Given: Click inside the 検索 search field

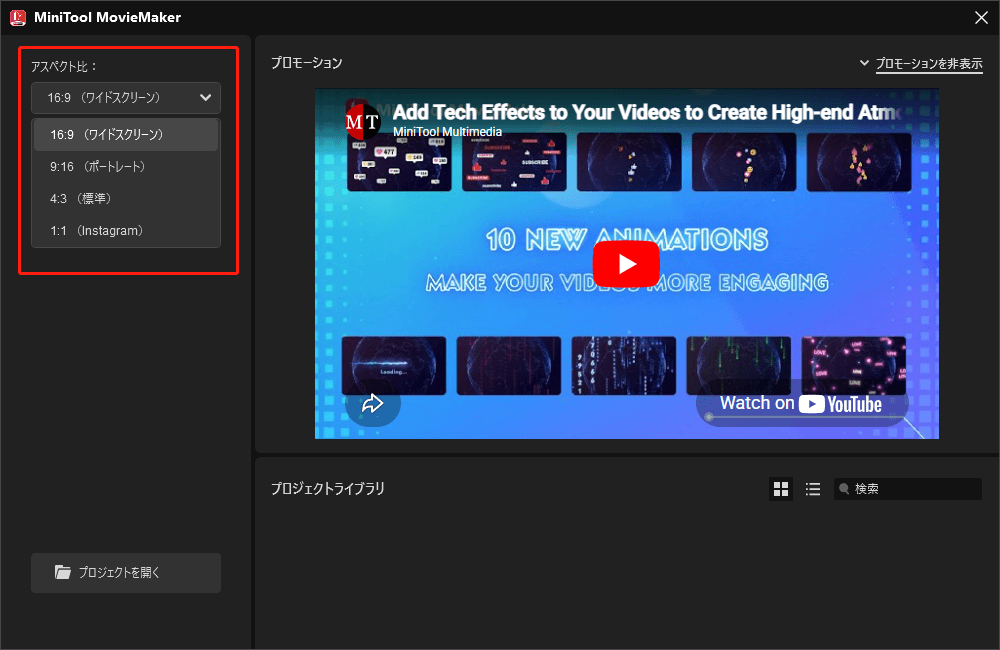Looking at the screenshot, I should 910,489.
